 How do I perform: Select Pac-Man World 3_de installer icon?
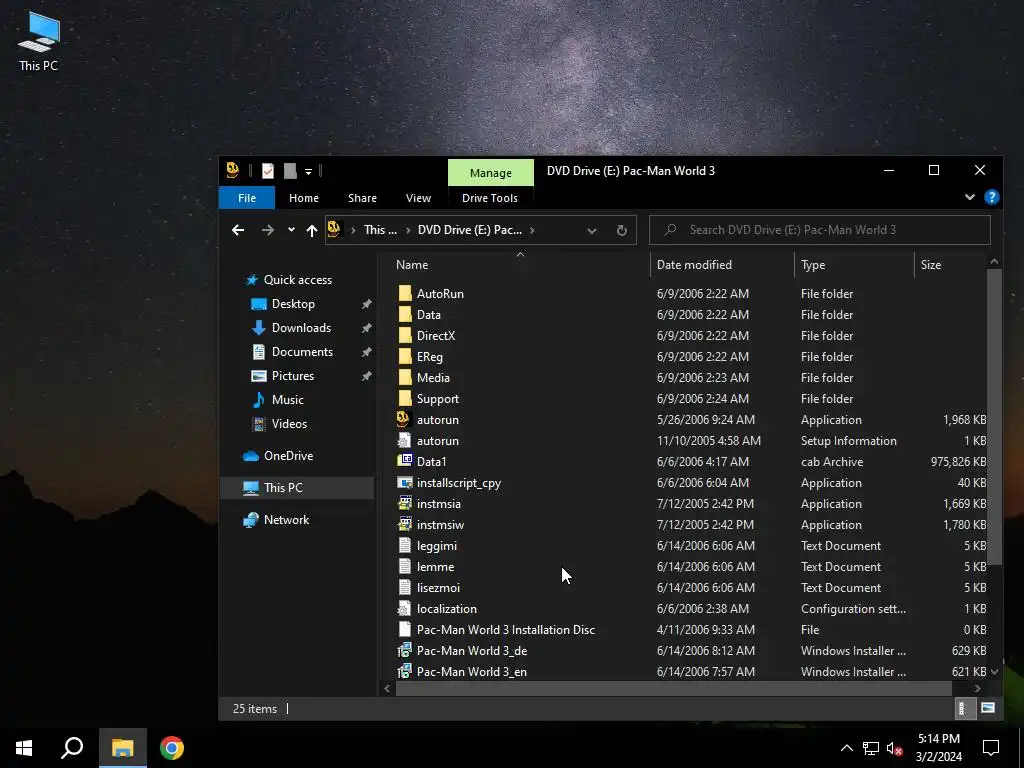(x=405, y=650)
